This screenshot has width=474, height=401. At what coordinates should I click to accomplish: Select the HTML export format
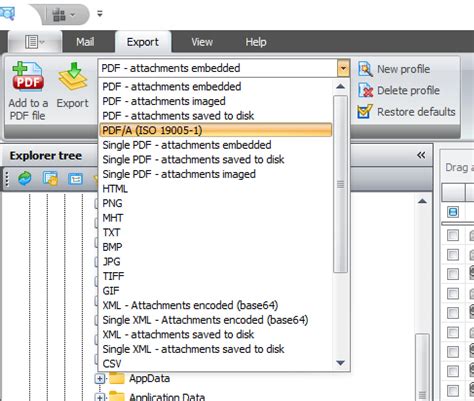click(215, 189)
